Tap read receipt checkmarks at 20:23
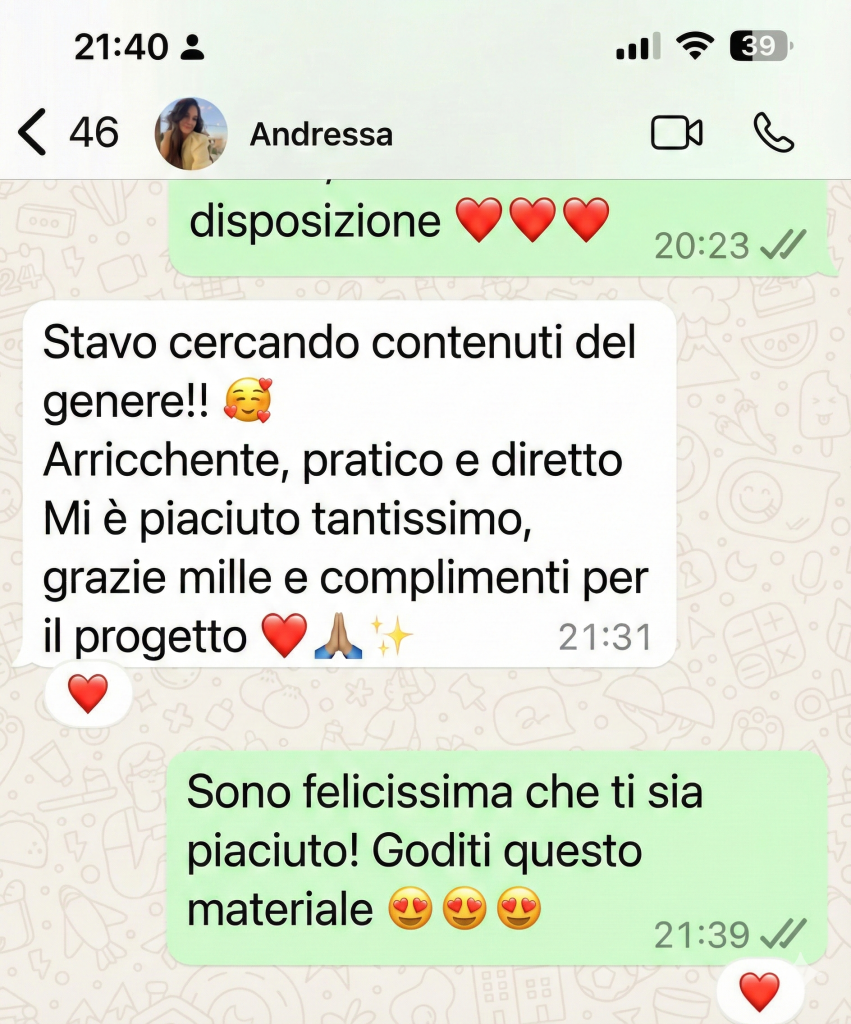Screen dimensions: 851x1024 [x=784, y=246]
